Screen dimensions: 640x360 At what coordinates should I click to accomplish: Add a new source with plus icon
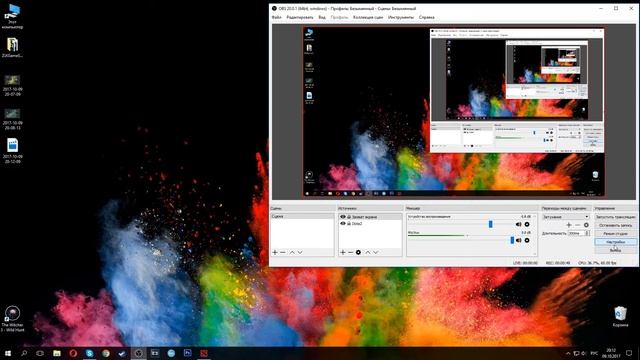click(x=343, y=253)
